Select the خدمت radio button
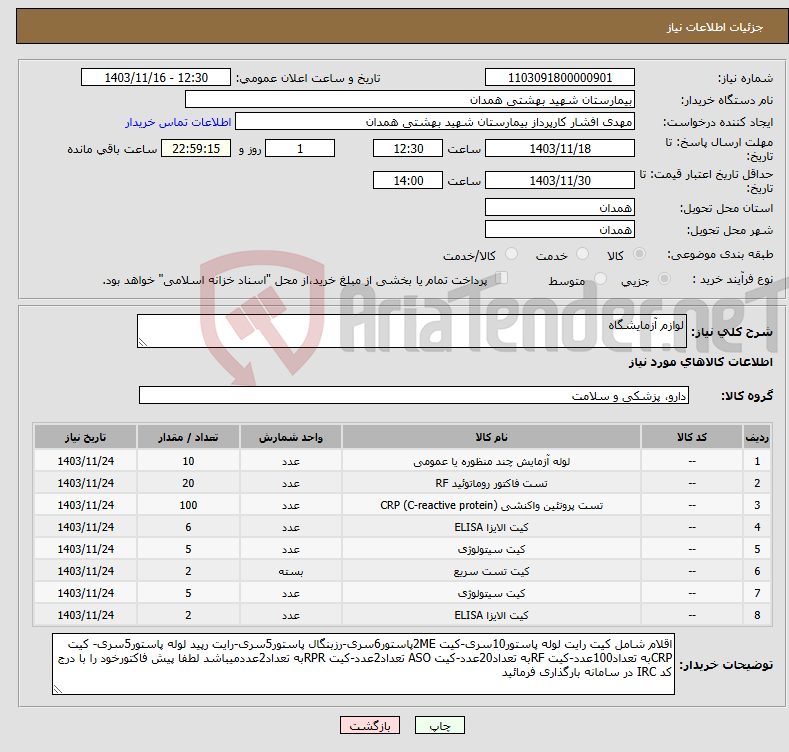The image size is (789, 752). (x=582, y=254)
